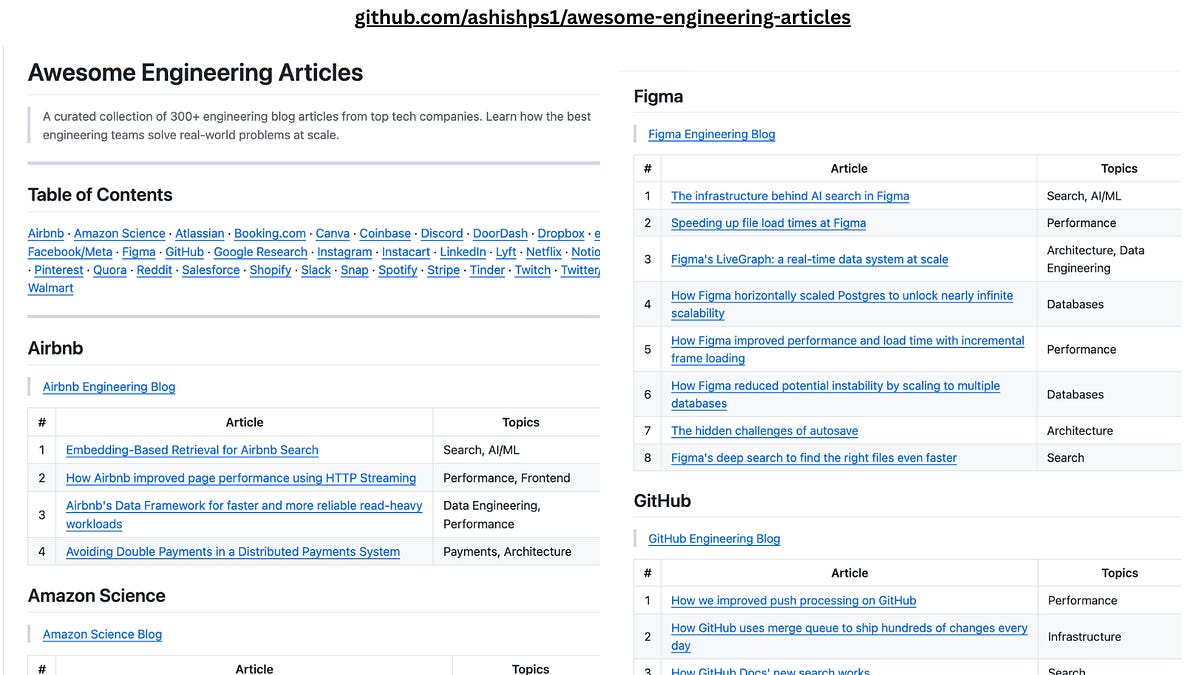Screen dimensions: 1200x675
Task: Open Figma's deep search article
Action: (814, 458)
